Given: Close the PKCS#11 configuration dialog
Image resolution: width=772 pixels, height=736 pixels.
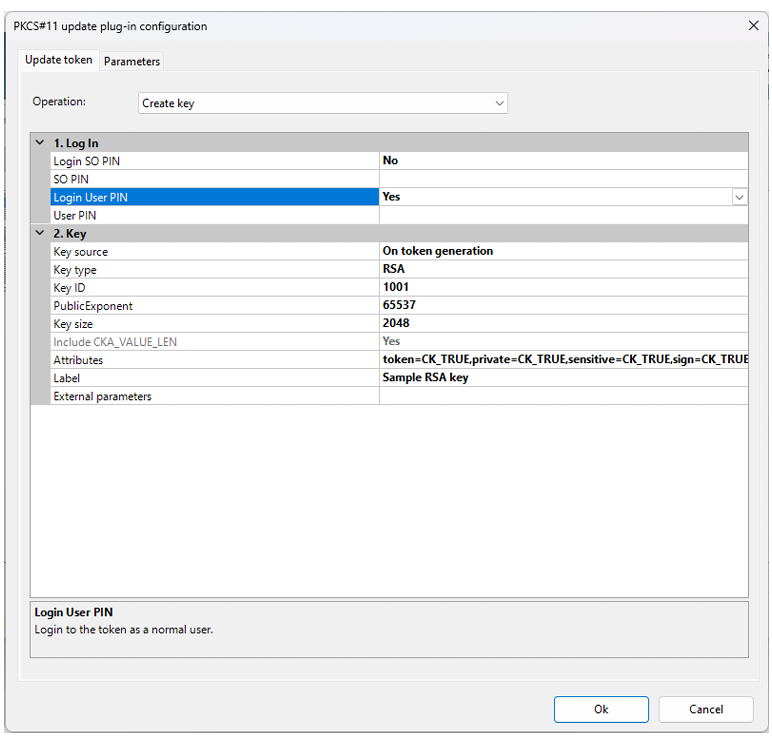Looking at the screenshot, I should (x=753, y=26).
